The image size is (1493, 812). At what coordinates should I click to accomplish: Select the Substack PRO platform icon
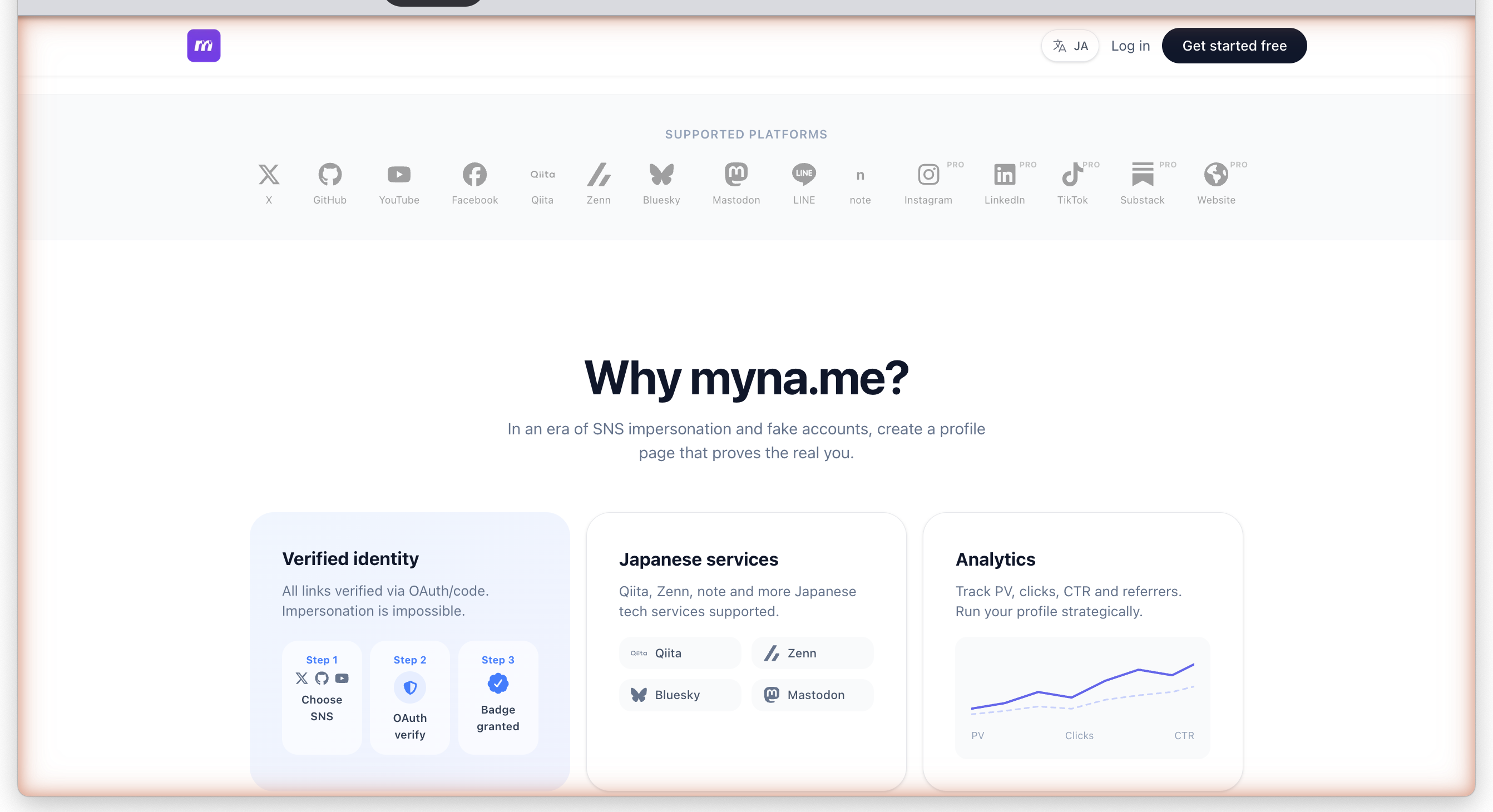[1142, 175]
